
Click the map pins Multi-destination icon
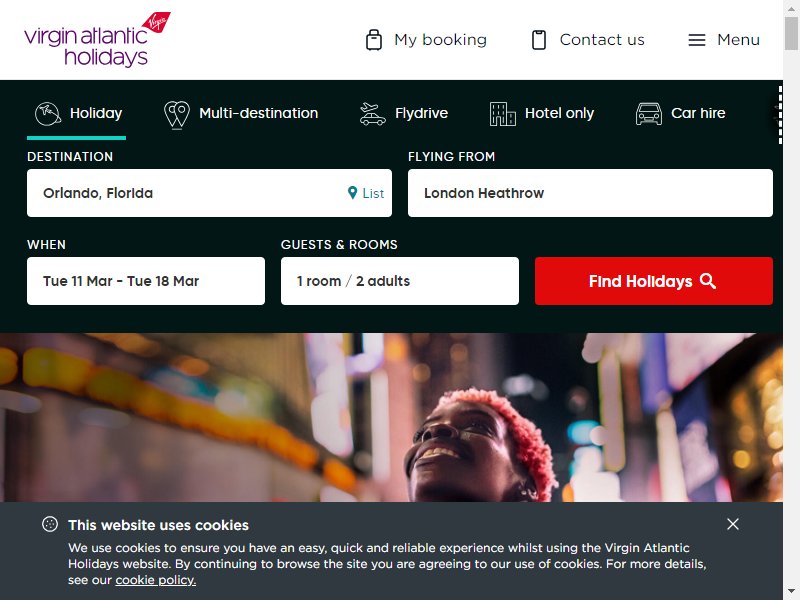pos(177,114)
